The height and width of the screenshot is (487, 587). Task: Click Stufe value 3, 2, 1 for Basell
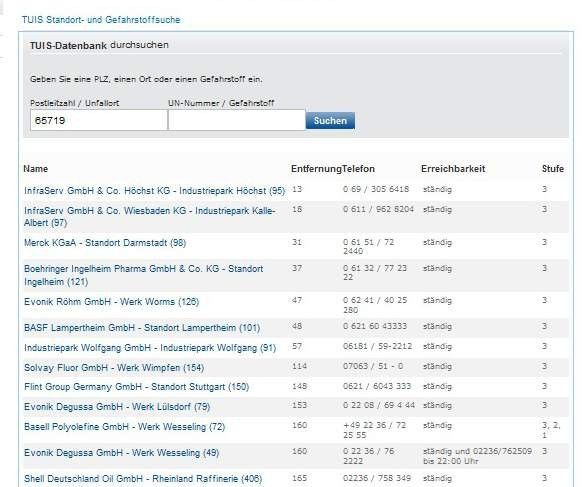[551, 430]
